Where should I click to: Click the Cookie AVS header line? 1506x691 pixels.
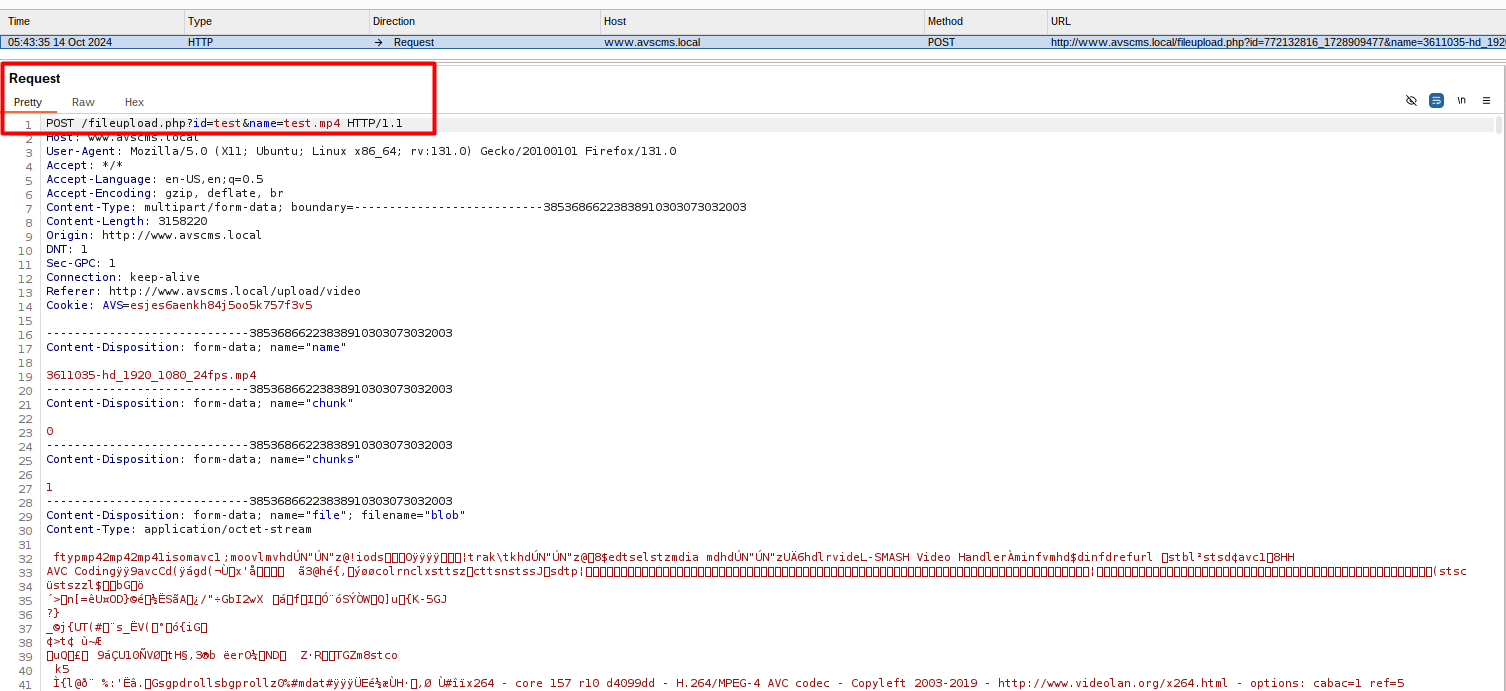pyautogui.click(x=178, y=305)
